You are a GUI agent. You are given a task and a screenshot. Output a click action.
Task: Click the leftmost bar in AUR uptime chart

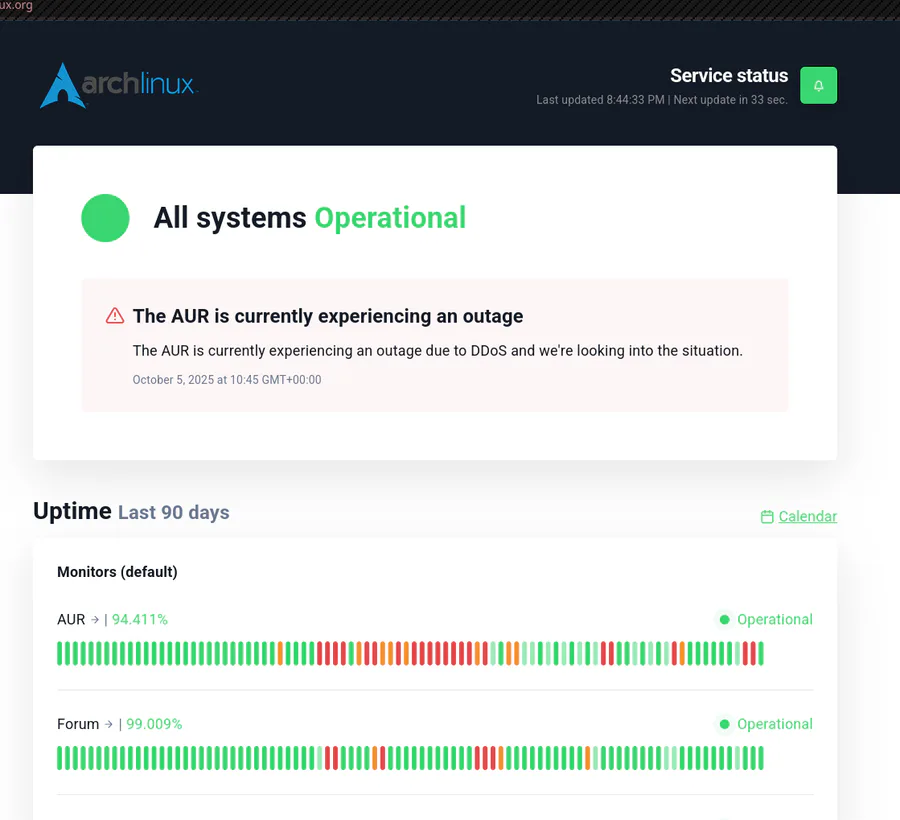[x=60, y=654]
